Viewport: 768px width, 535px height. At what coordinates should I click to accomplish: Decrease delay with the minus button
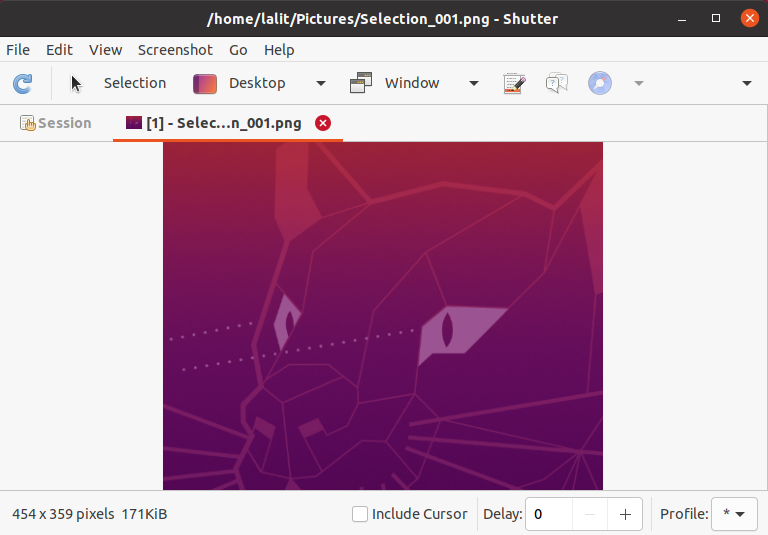(590, 514)
